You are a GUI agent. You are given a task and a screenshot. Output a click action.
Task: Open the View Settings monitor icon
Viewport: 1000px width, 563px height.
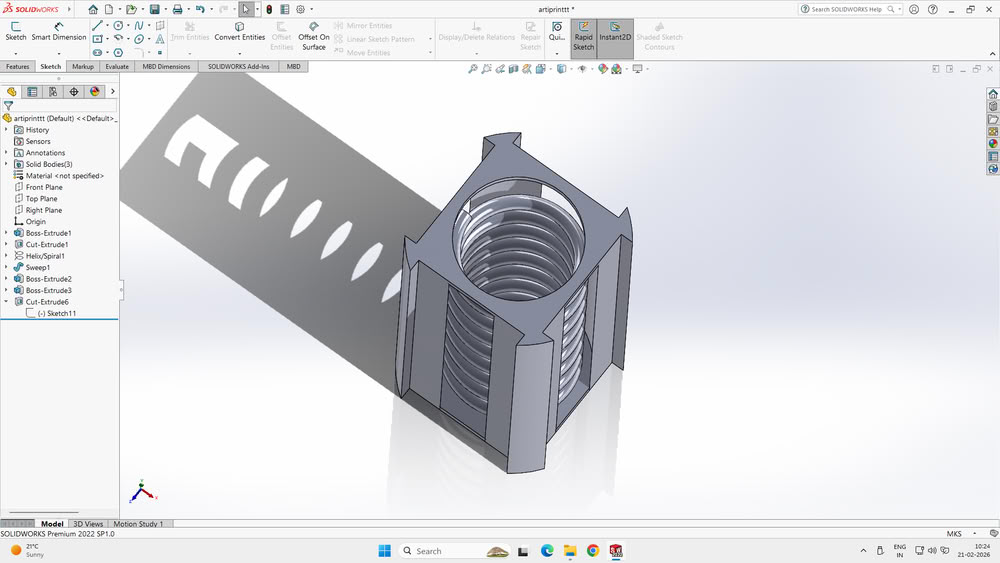[637, 69]
